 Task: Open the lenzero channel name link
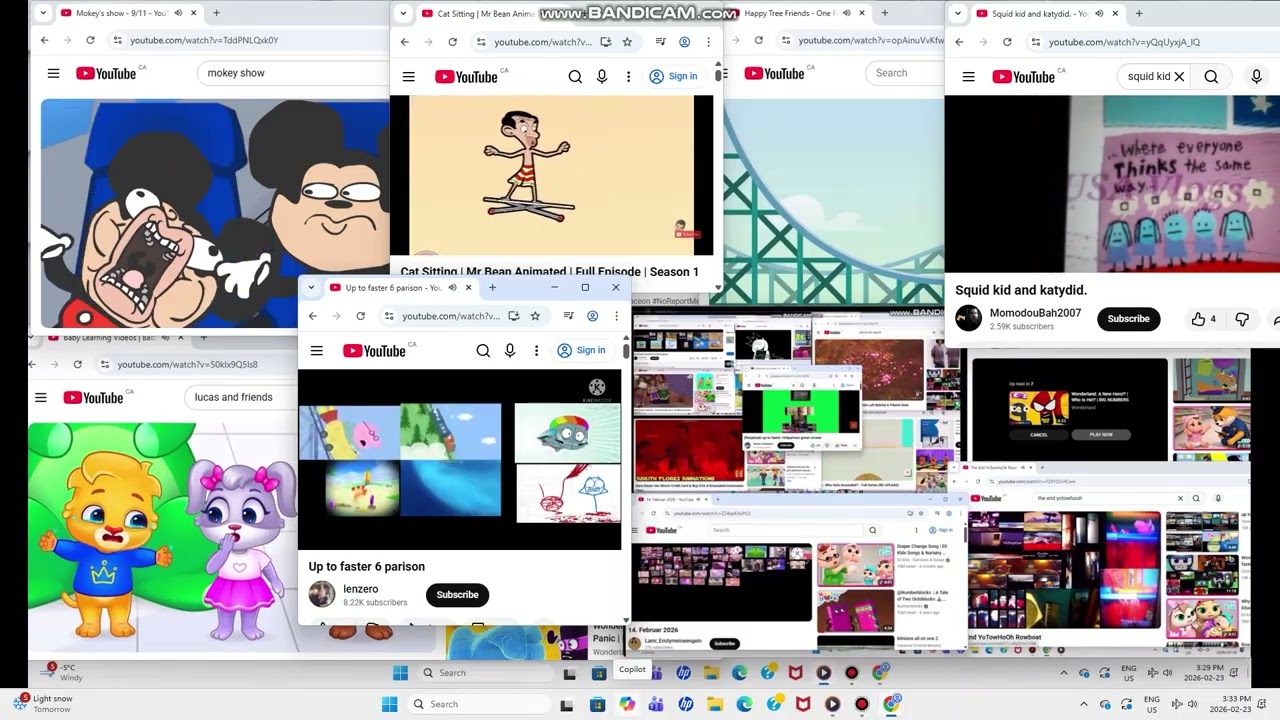[x=361, y=589]
